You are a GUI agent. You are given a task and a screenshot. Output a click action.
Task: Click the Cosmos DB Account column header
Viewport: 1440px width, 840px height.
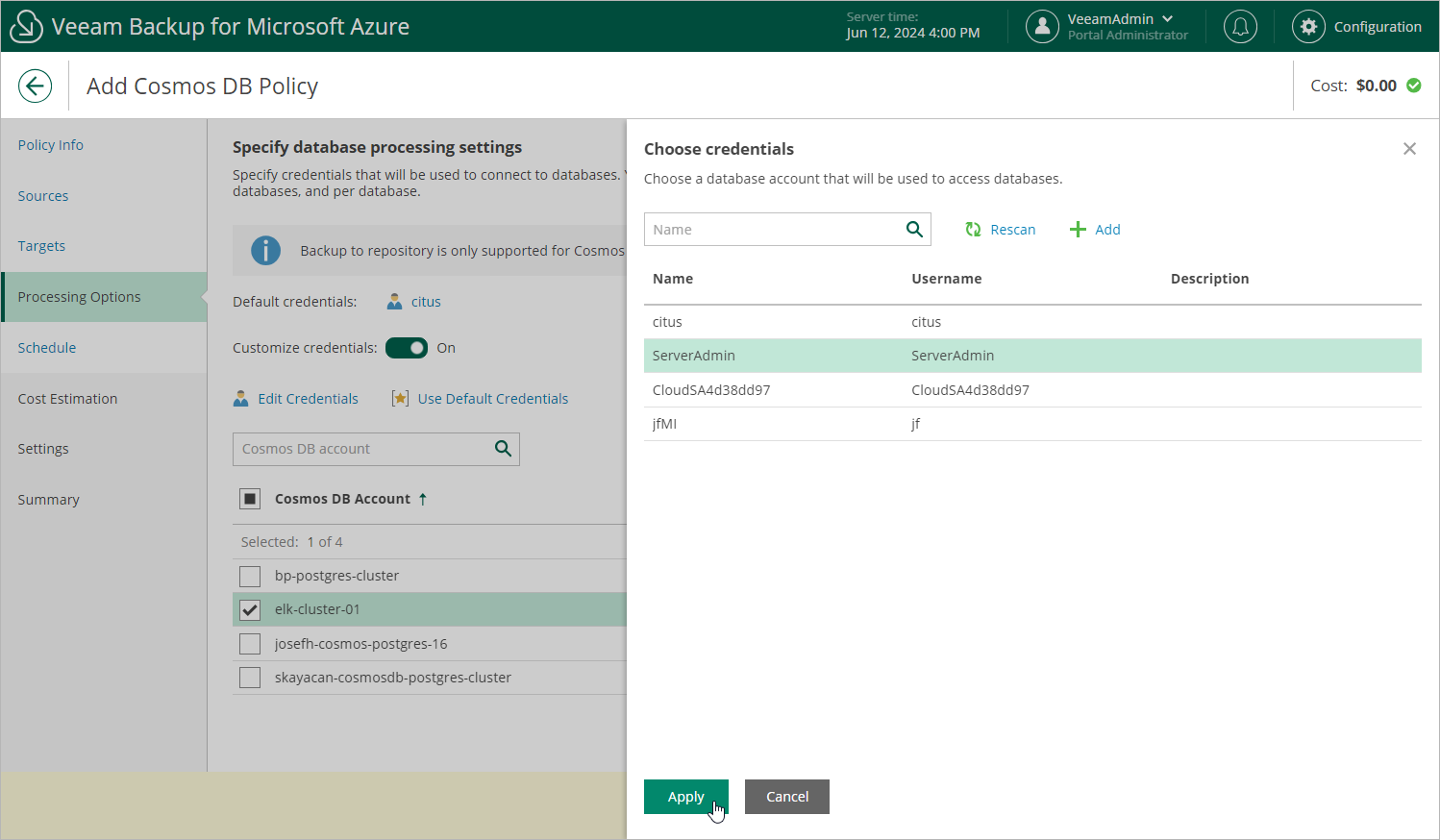pos(342,499)
